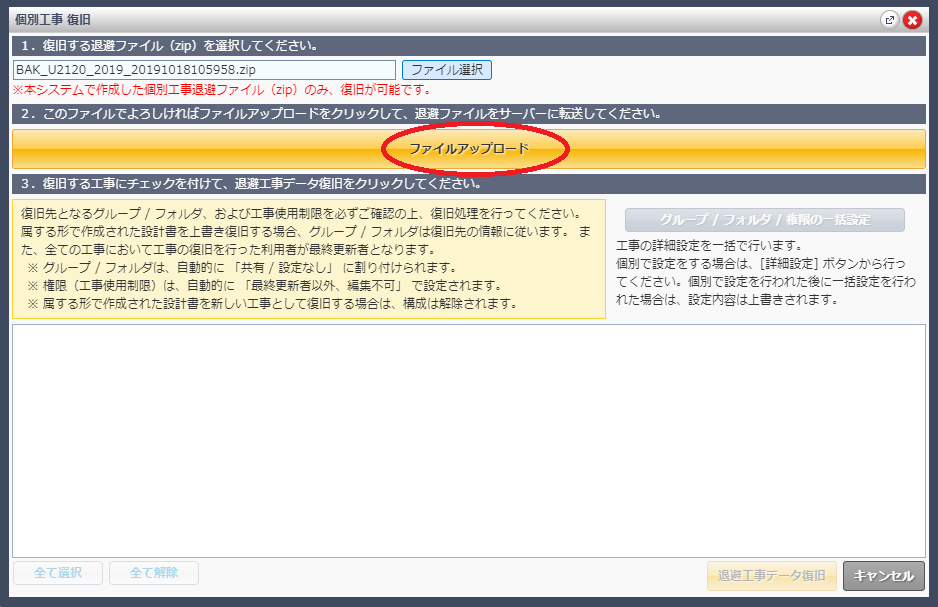The height and width of the screenshot is (607, 938).
Task: Click the empty restore list area
Action: coord(468,441)
